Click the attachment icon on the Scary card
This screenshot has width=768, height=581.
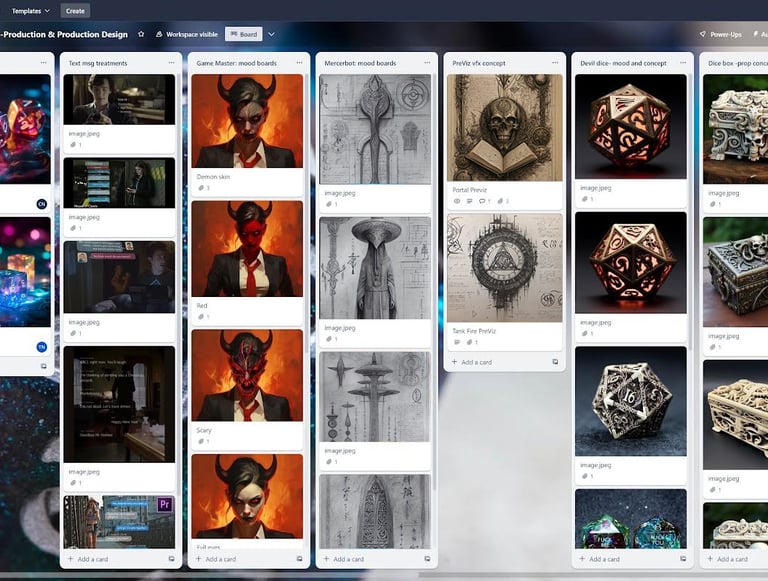click(x=203, y=441)
